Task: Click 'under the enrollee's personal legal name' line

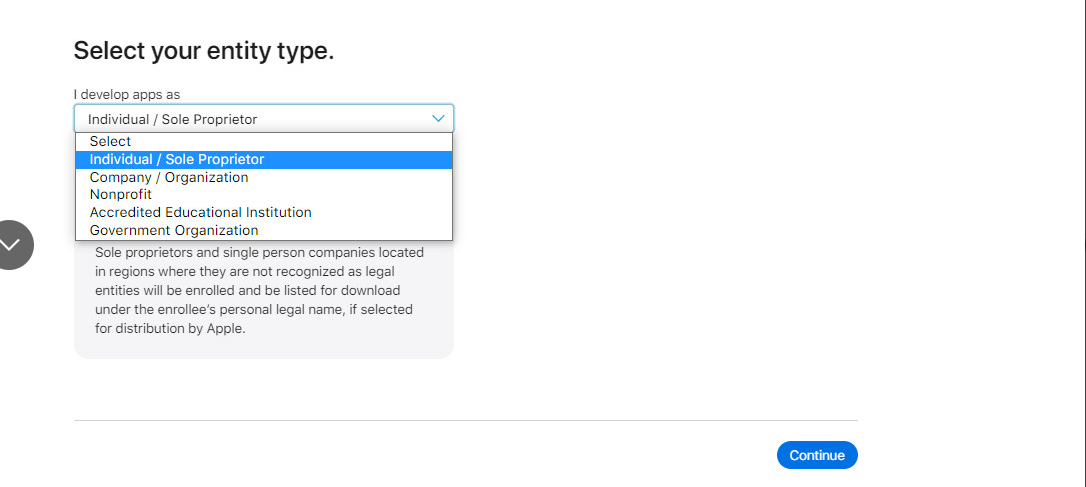Action: pyautogui.click(x=253, y=310)
